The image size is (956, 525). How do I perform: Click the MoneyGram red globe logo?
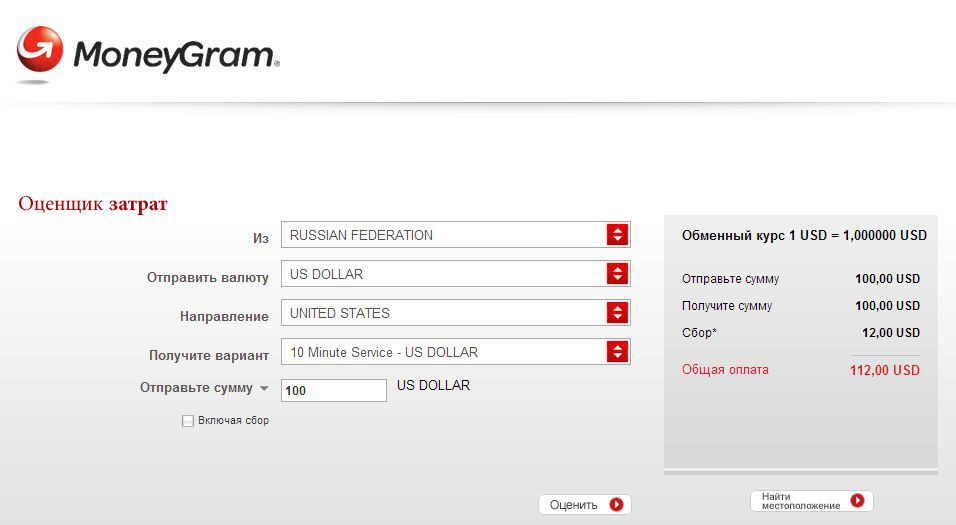[39, 52]
